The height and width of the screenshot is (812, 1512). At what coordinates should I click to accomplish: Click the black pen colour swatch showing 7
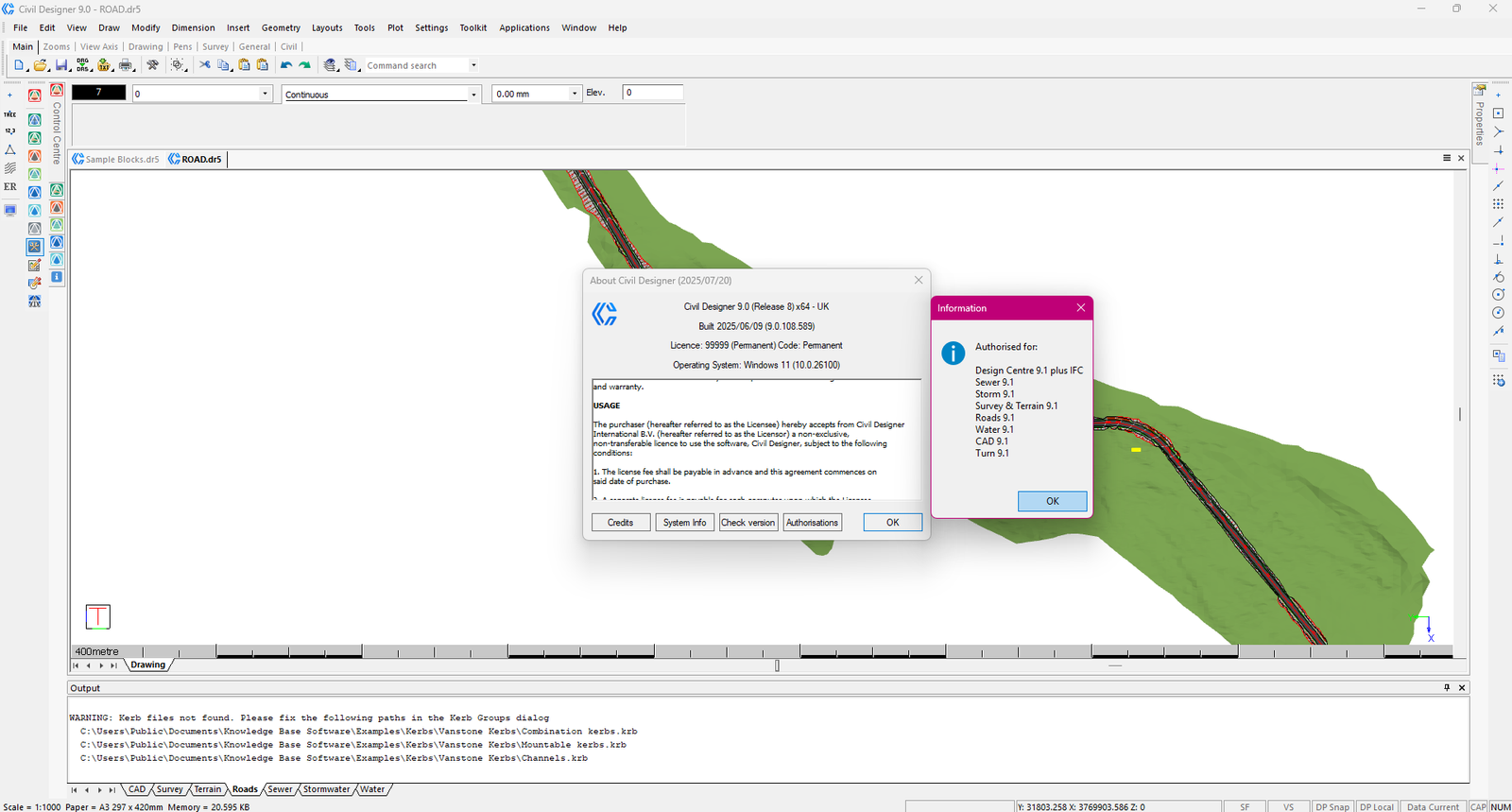click(98, 93)
